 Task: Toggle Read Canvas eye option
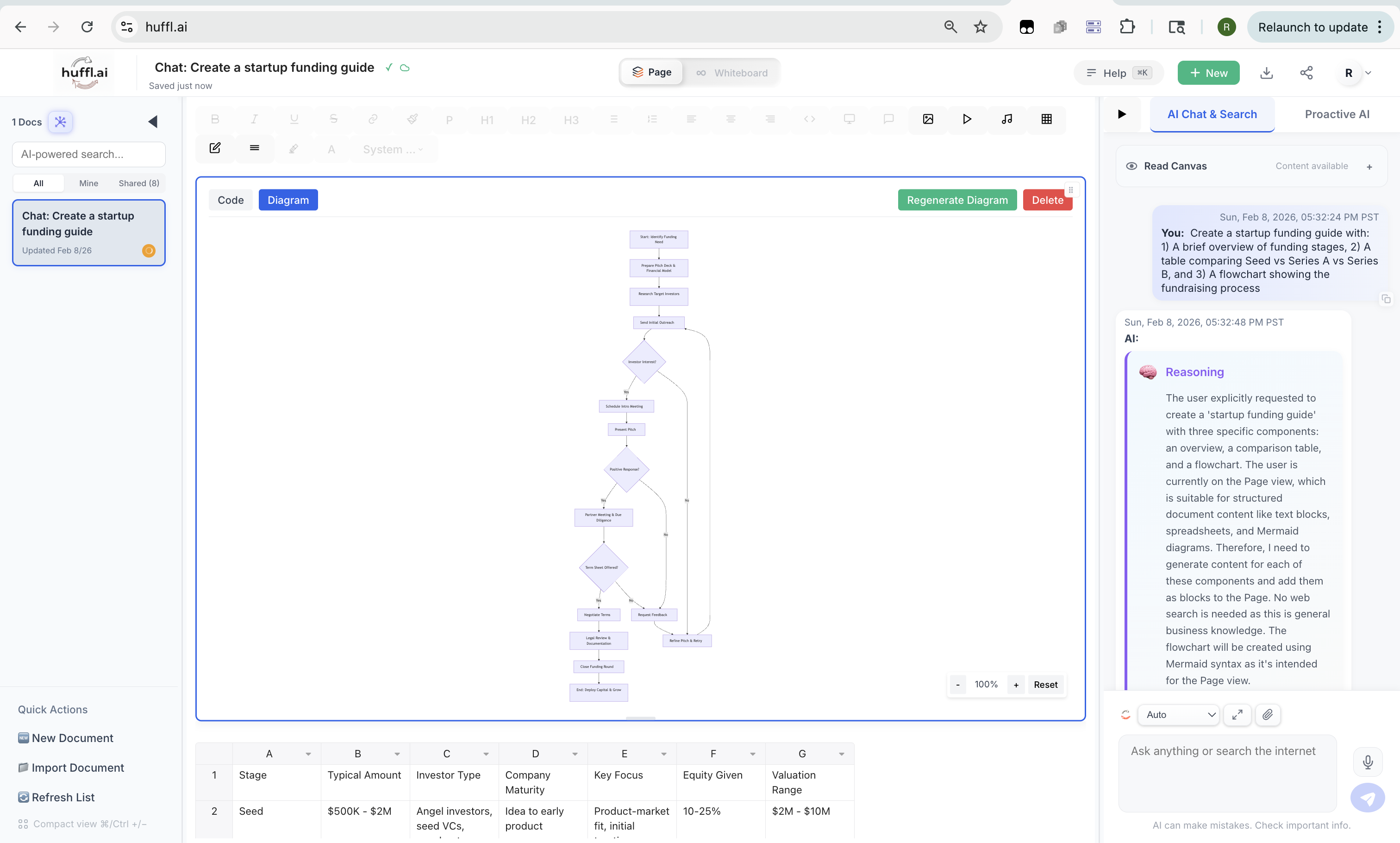click(x=1131, y=166)
